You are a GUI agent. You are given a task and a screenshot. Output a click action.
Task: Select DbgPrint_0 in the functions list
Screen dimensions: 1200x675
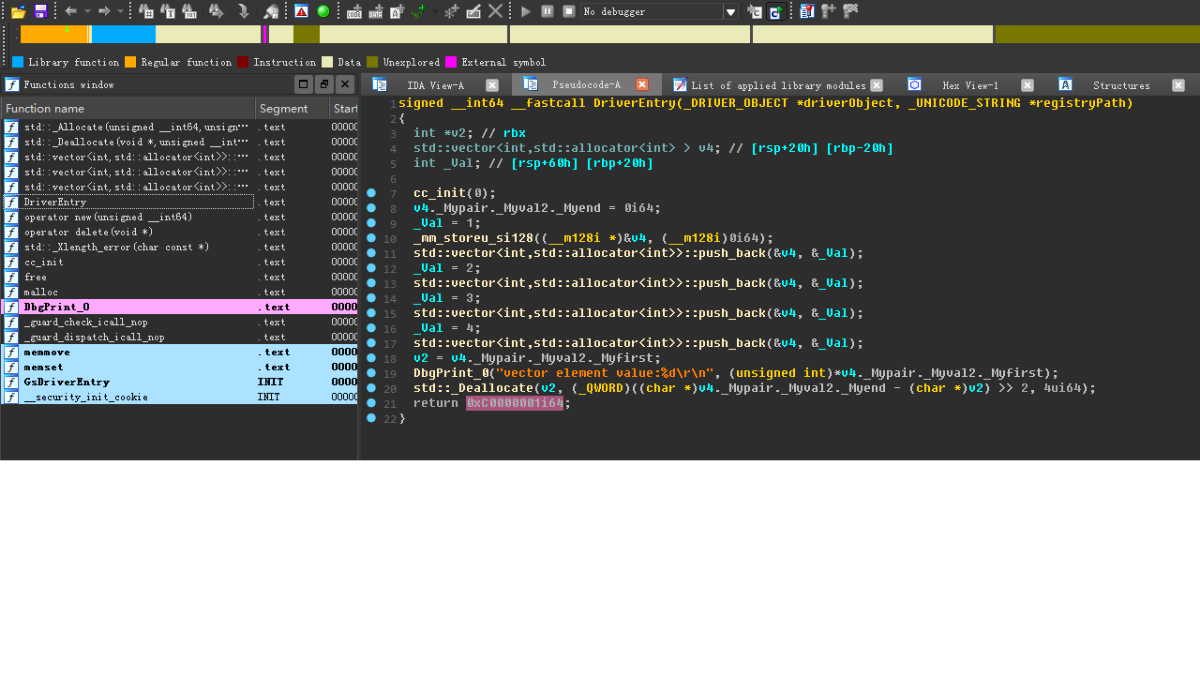56,307
